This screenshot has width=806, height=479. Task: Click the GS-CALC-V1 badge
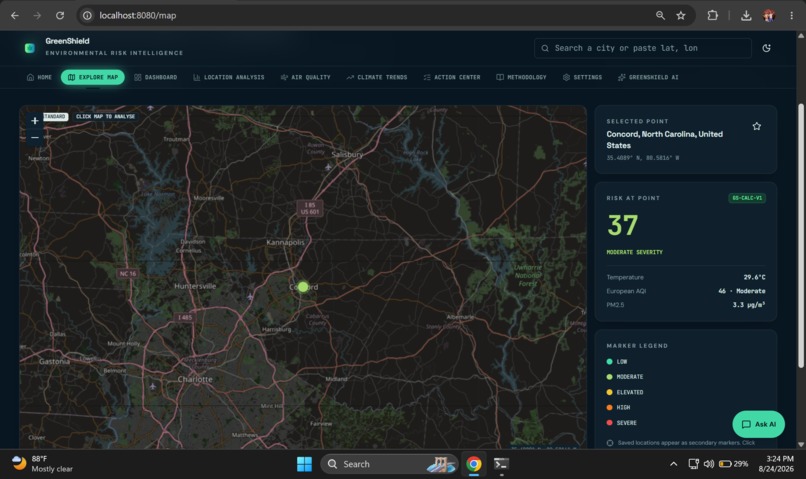tap(747, 198)
